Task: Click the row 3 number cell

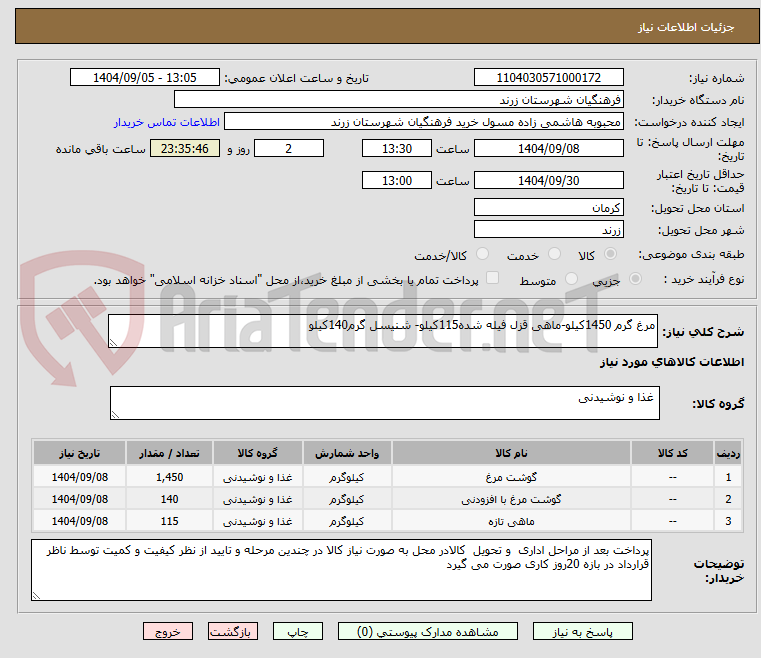Action: coord(728,521)
